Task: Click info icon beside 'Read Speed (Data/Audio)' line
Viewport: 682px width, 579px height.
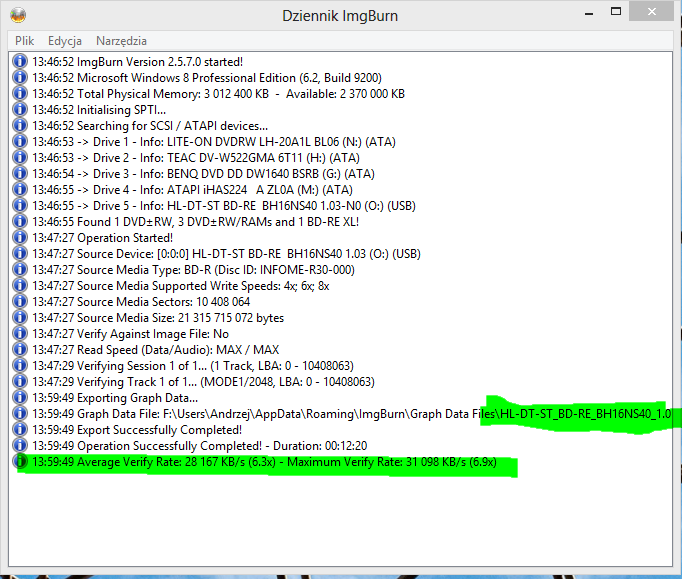Action: (x=20, y=349)
